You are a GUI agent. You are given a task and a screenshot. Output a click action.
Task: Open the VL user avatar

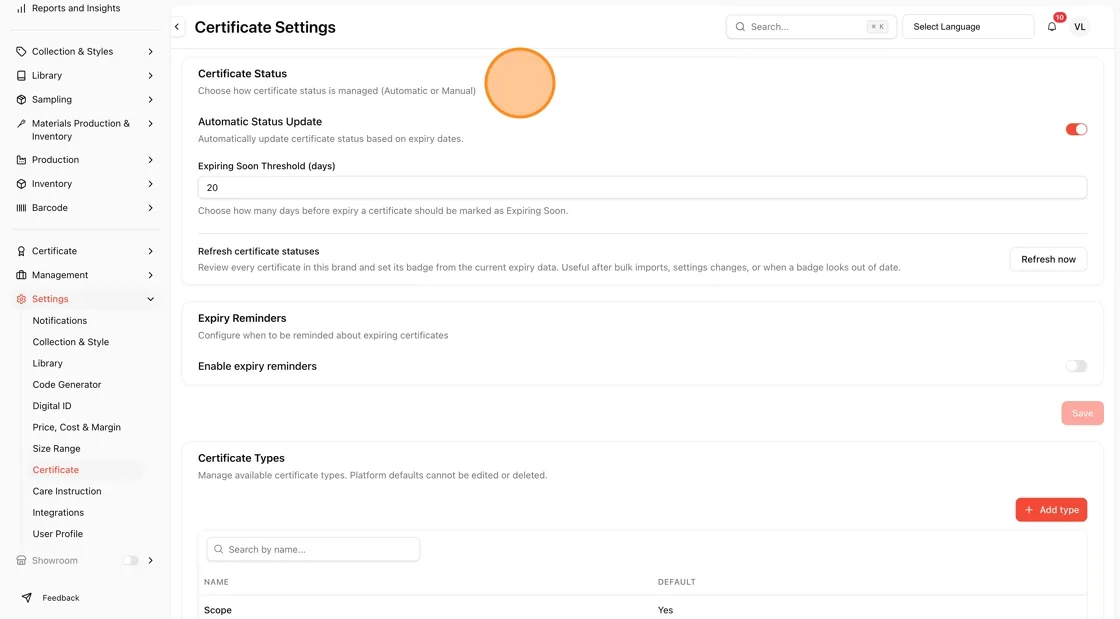pos(1079,26)
